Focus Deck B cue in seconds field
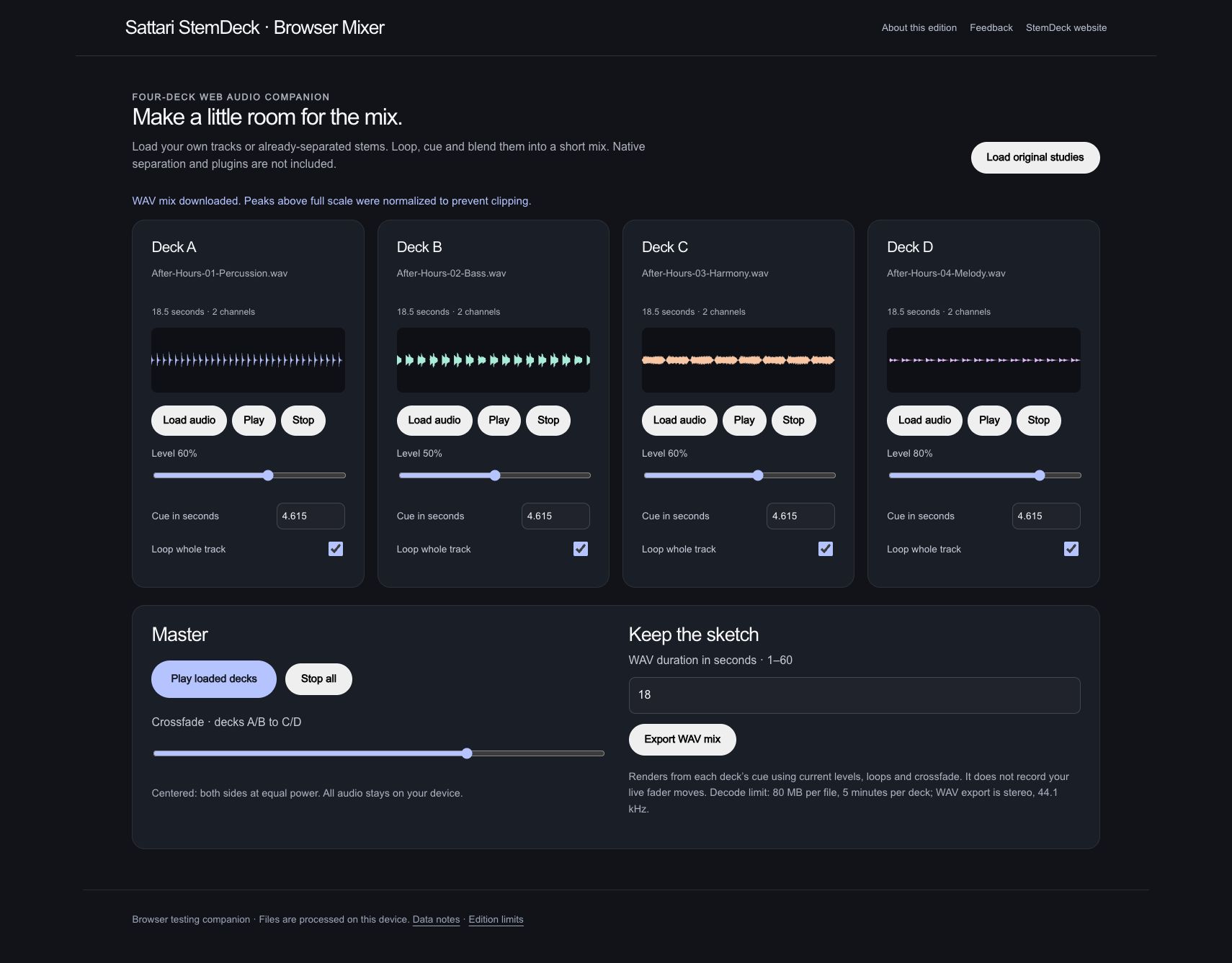 555,516
